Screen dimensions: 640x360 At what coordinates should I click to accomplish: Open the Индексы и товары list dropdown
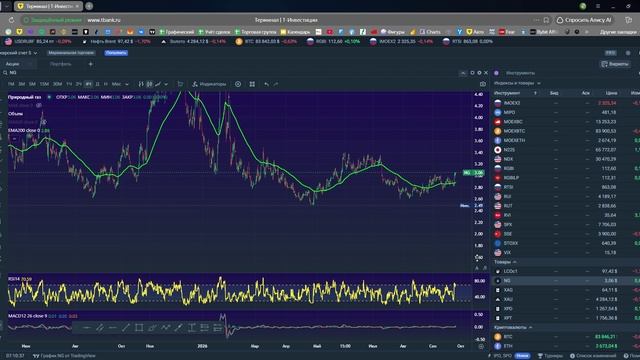(x=517, y=83)
